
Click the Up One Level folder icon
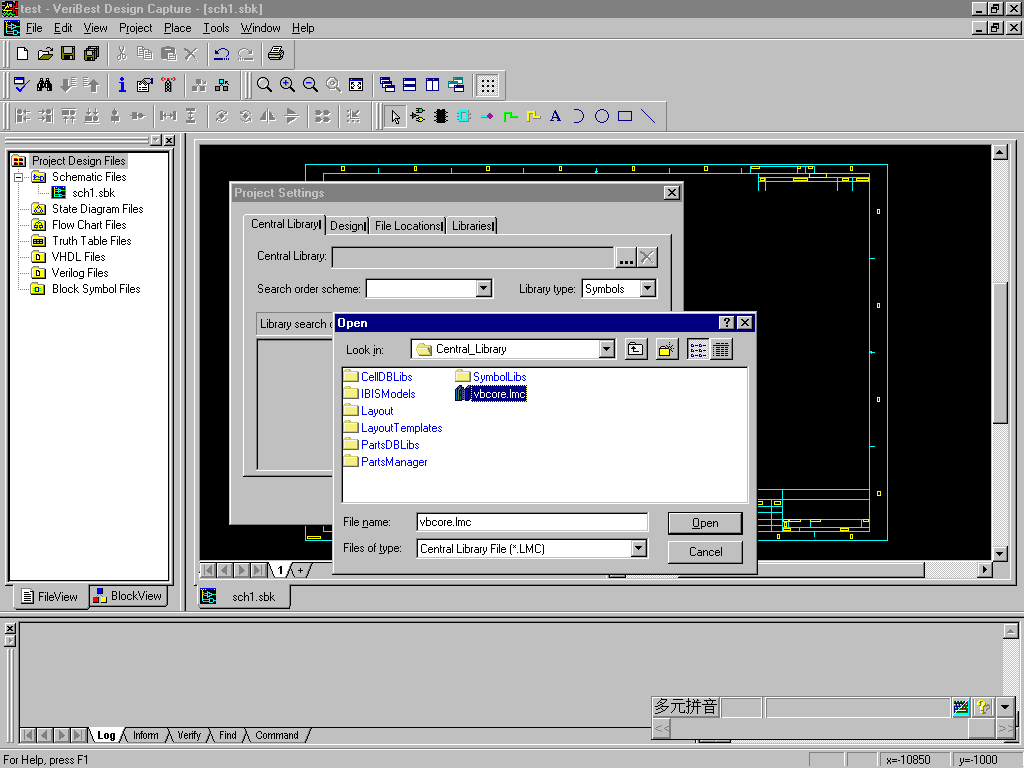coord(636,349)
